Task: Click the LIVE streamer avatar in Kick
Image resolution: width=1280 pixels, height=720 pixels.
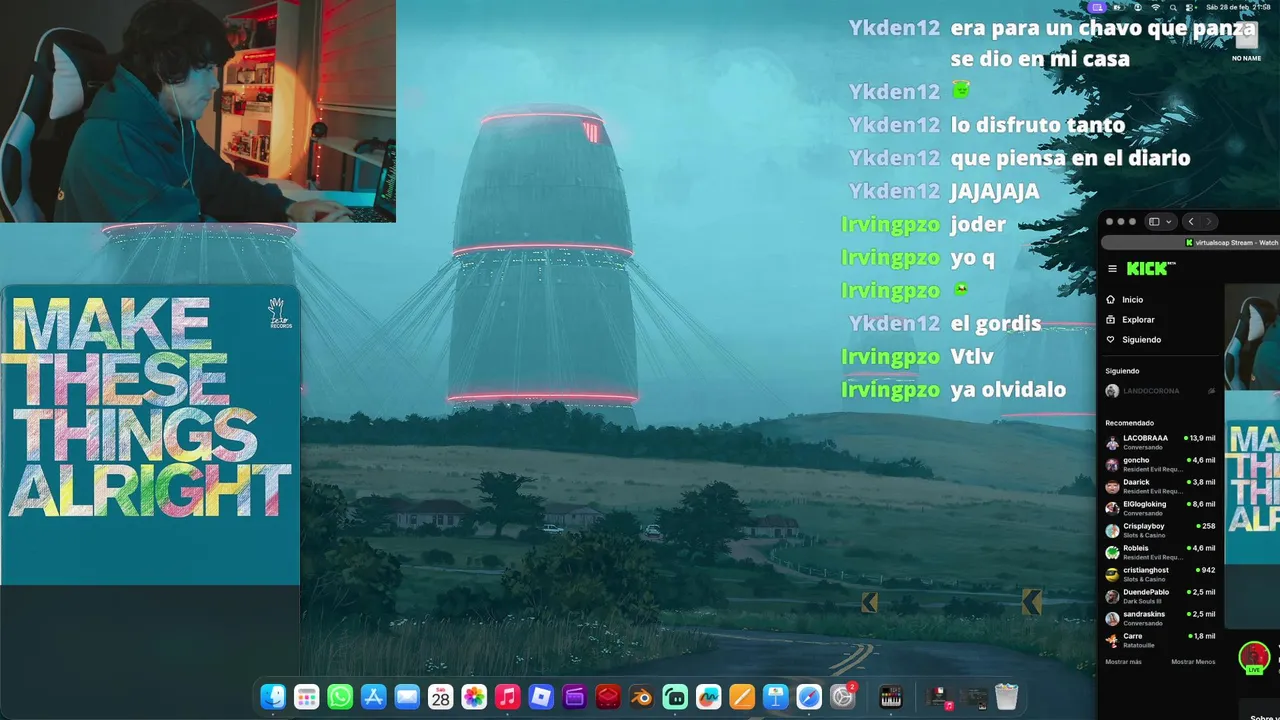Action: pos(1254,657)
